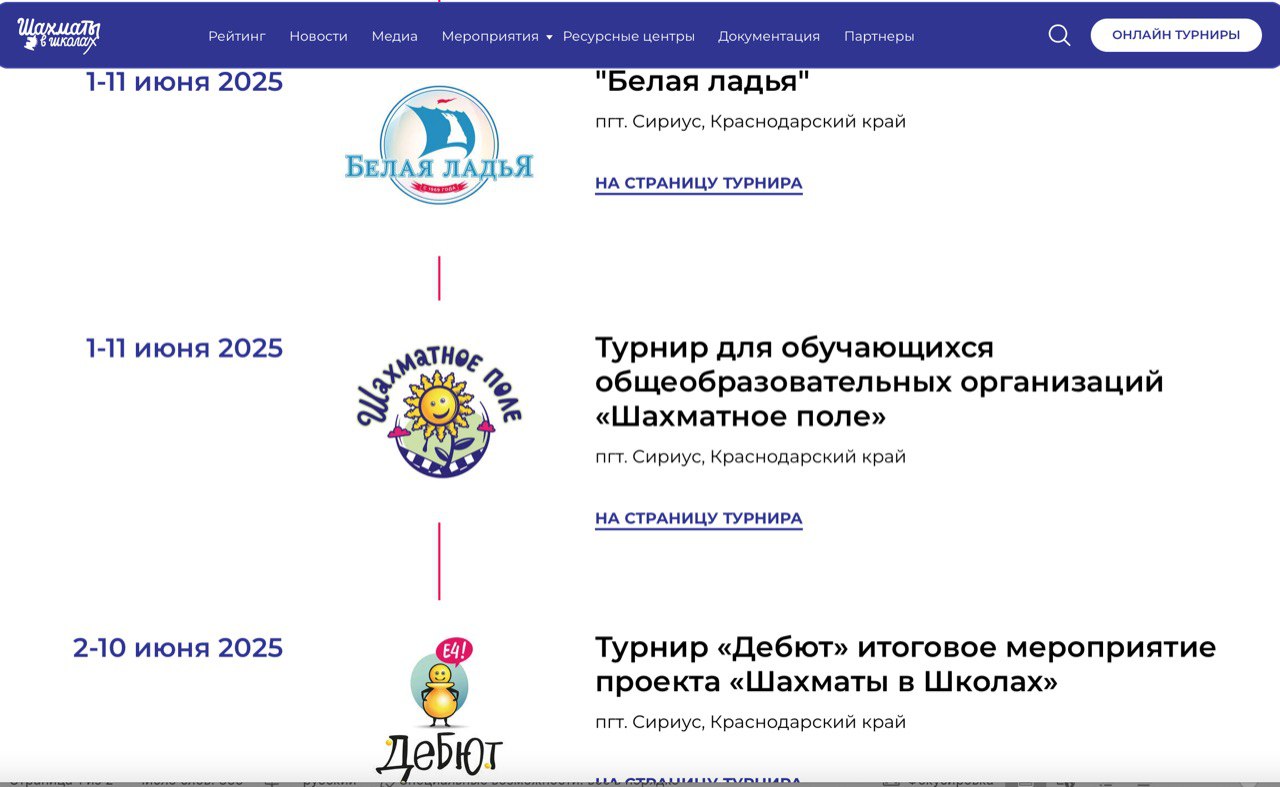Click the location text under Турнир «Дебют»
This screenshot has width=1280, height=787.
point(751,722)
